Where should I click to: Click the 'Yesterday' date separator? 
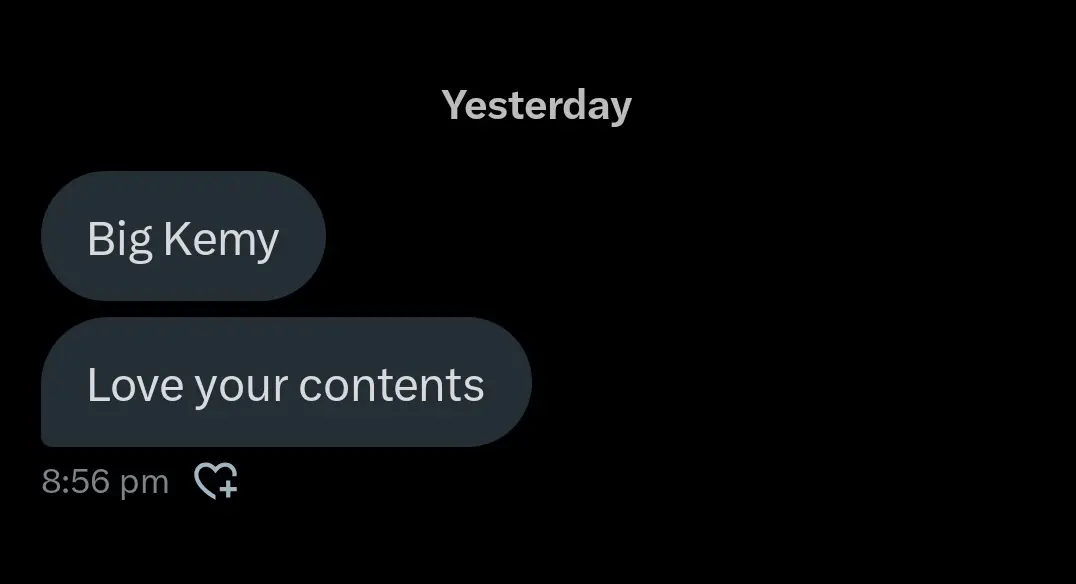click(537, 106)
